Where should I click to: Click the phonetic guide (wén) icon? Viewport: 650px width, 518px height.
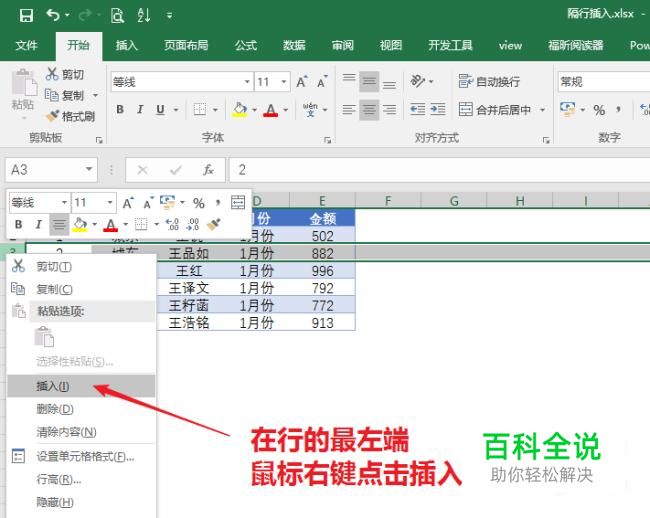click(x=310, y=109)
